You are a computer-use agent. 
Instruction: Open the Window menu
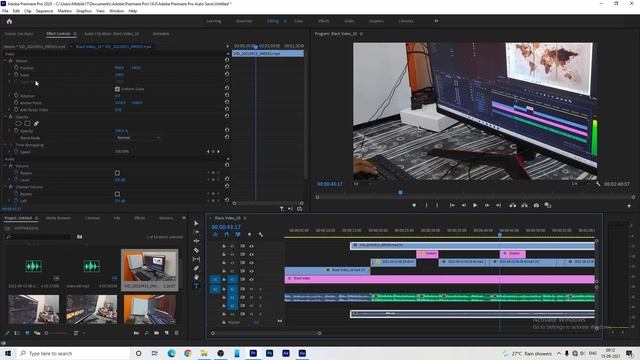point(116,11)
